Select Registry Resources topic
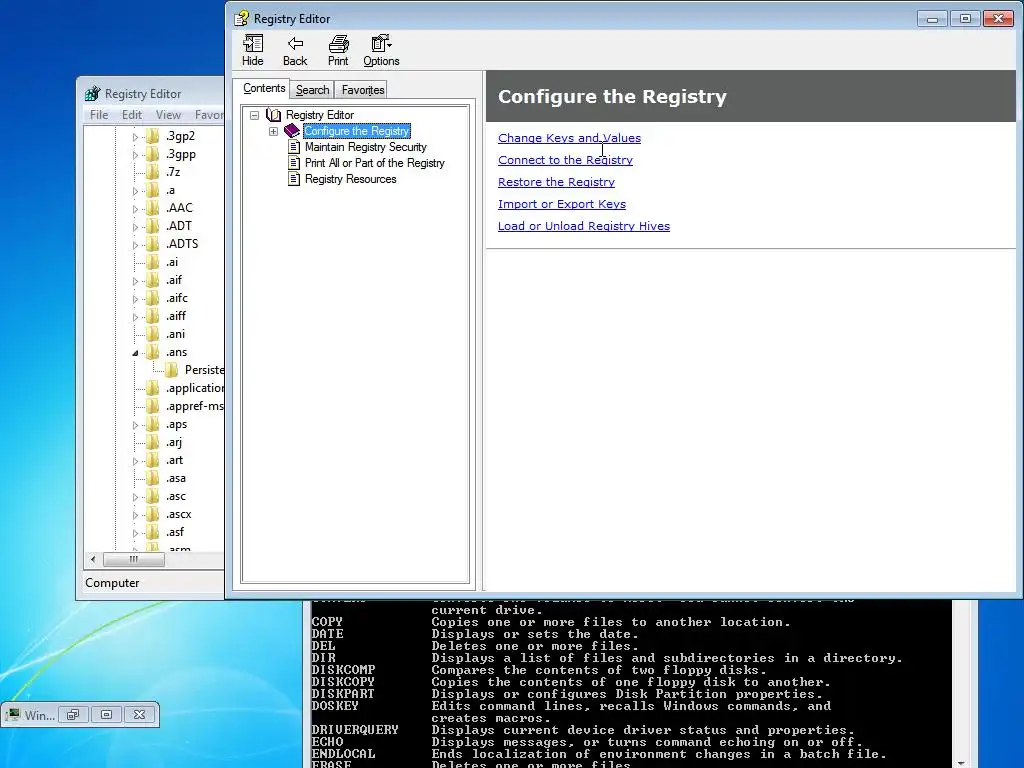Viewport: 1024px width, 768px height. pyautogui.click(x=351, y=179)
